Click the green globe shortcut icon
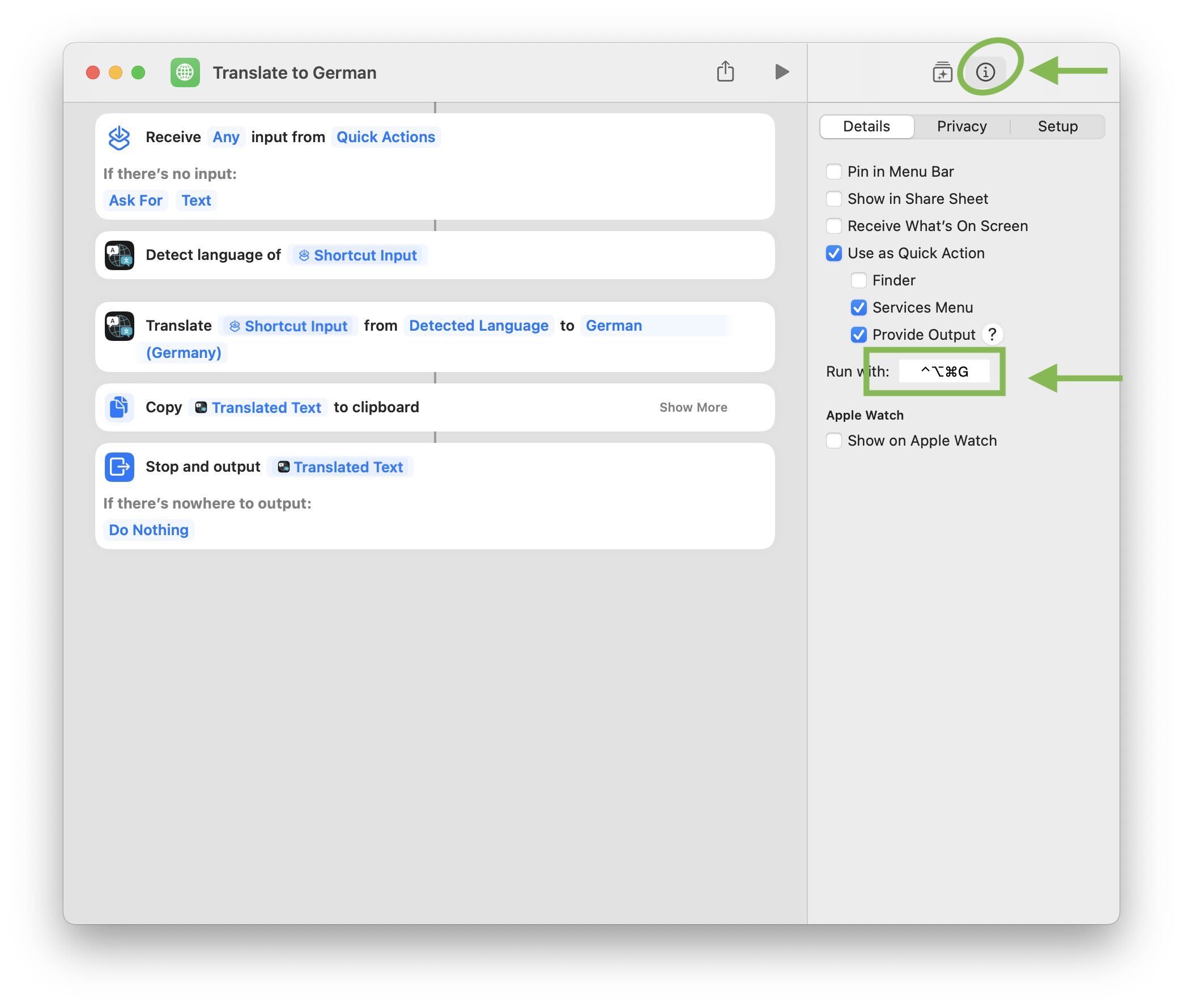 point(185,72)
